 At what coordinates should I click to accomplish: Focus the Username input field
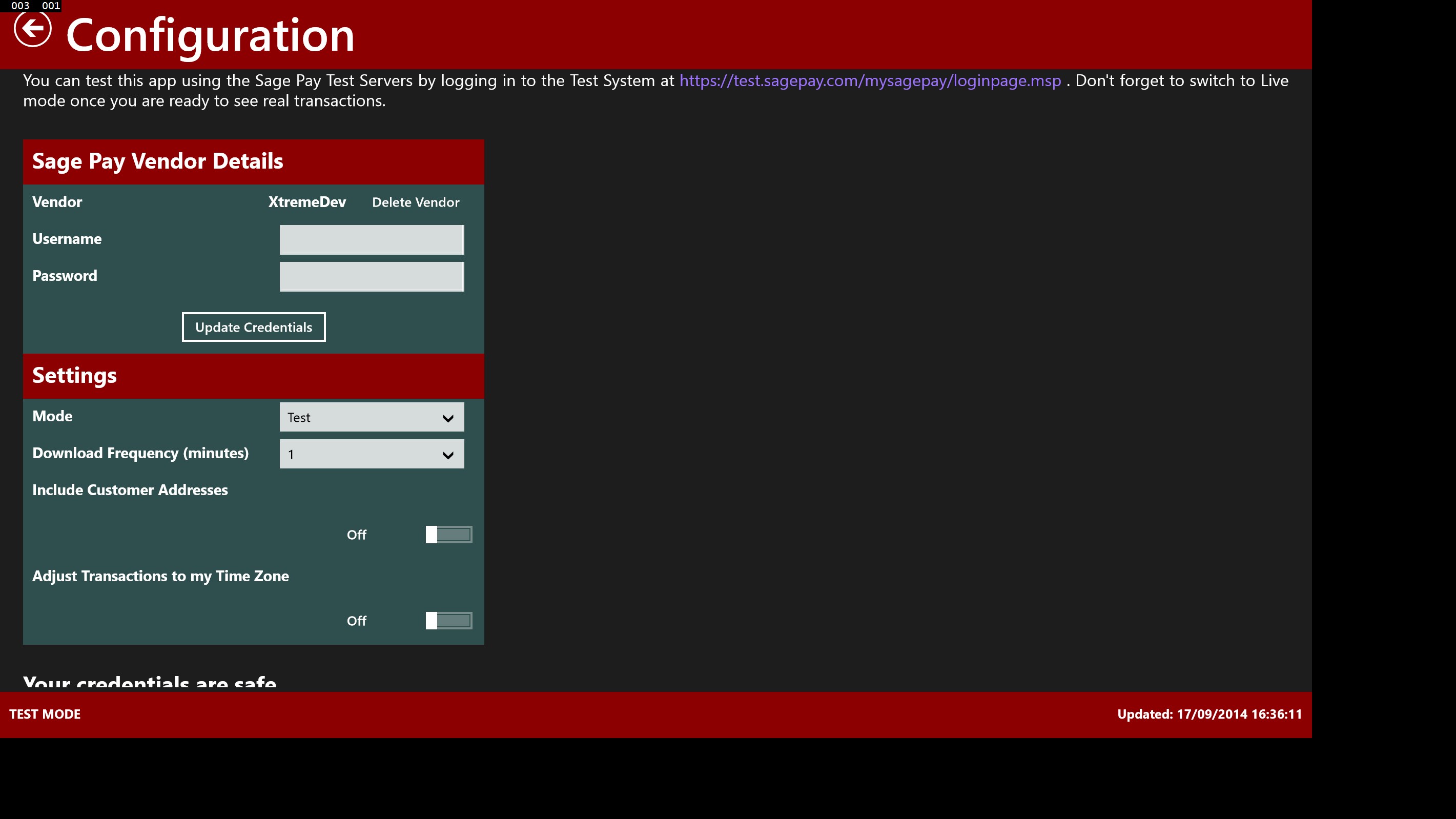pos(372,240)
